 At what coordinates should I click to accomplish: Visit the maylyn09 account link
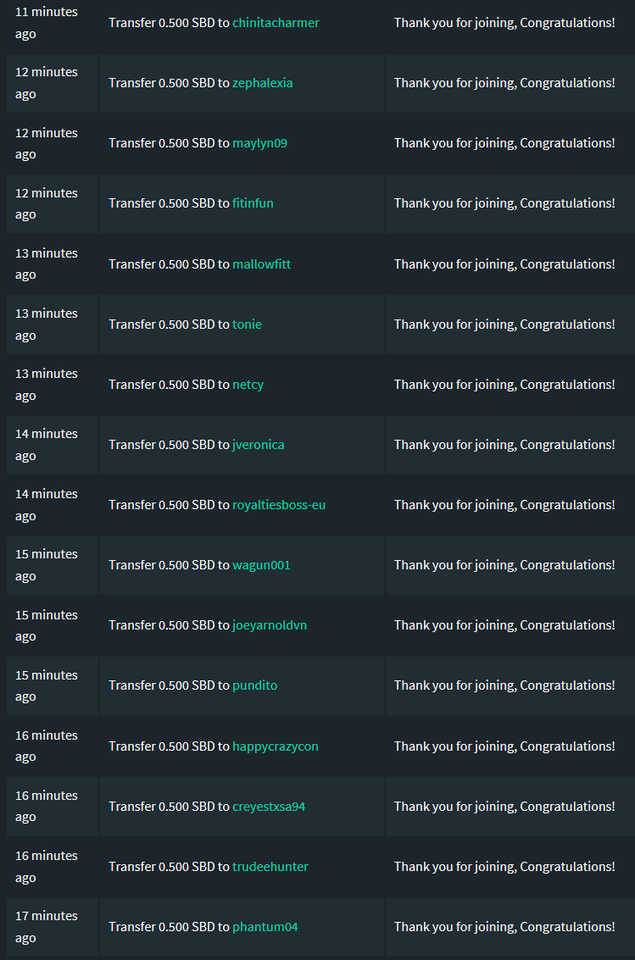point(260,143)
